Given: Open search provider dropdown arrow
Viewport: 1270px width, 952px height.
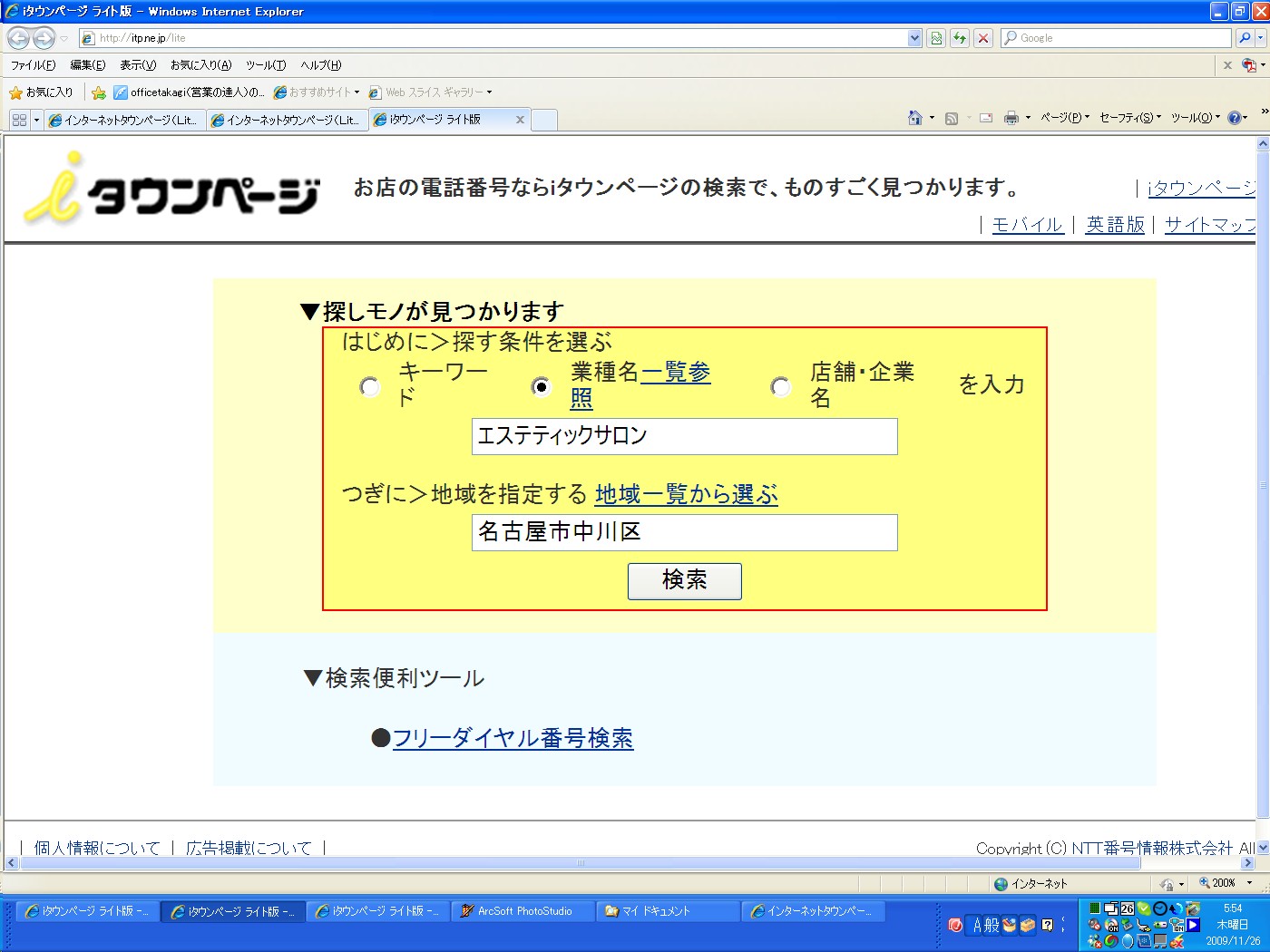Looking at the screenshot, I should pos(1262,38).
